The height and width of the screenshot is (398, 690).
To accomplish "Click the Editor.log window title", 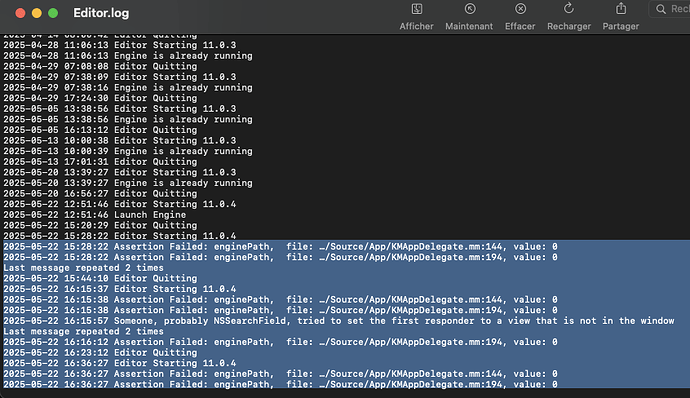I will point(101,13).
